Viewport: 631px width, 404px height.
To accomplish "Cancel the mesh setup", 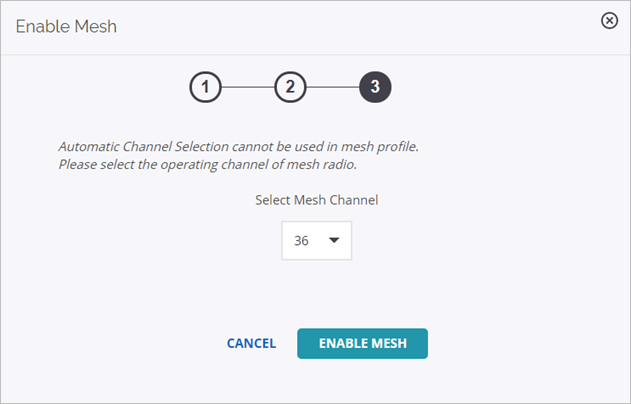I will pos(251,343).
